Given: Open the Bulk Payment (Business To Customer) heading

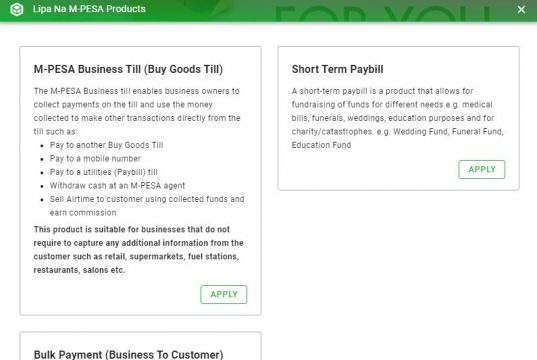Looking at the screenshot, I should pos(128,355).
